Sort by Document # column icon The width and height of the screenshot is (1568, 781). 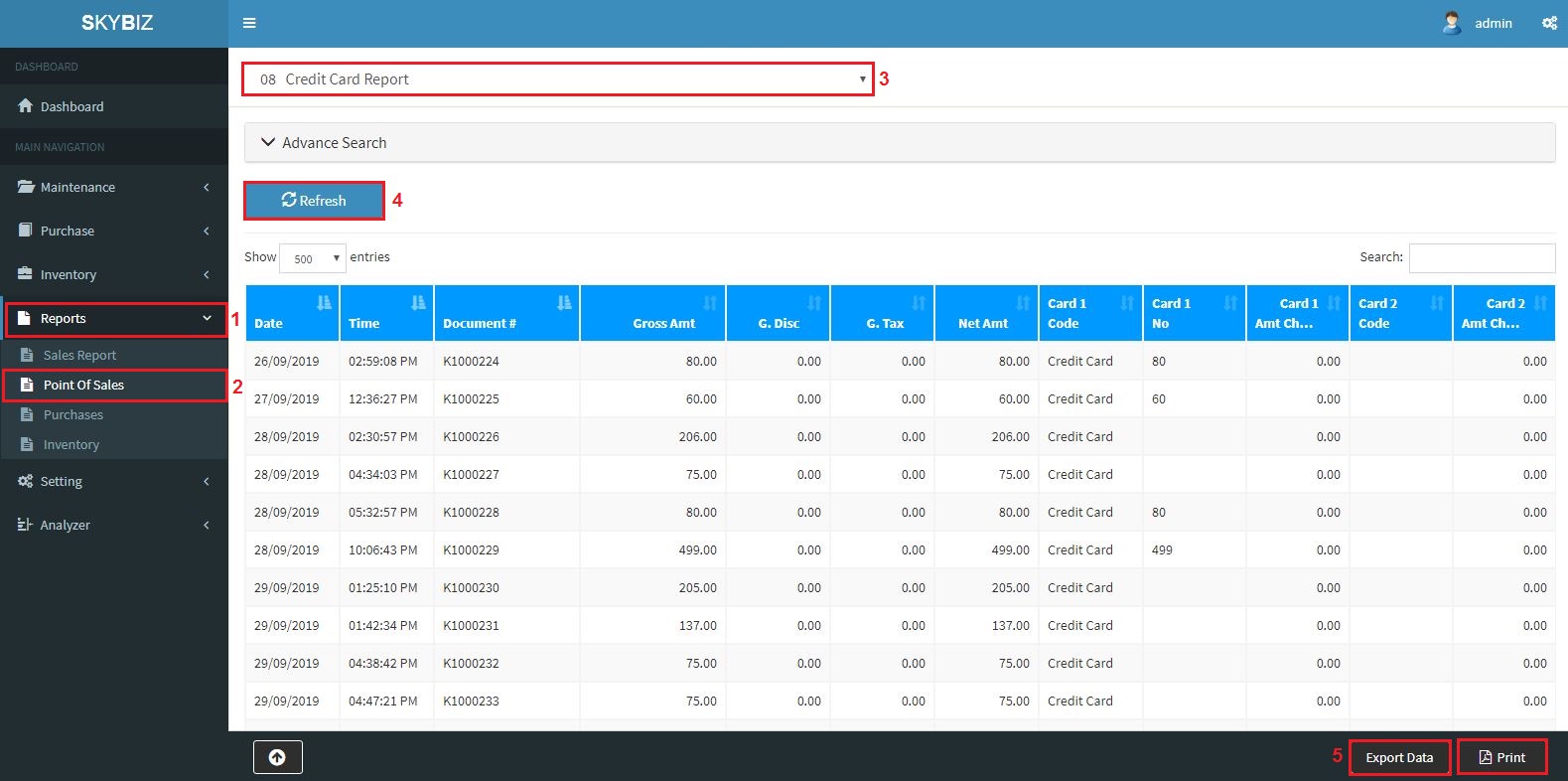564,303
